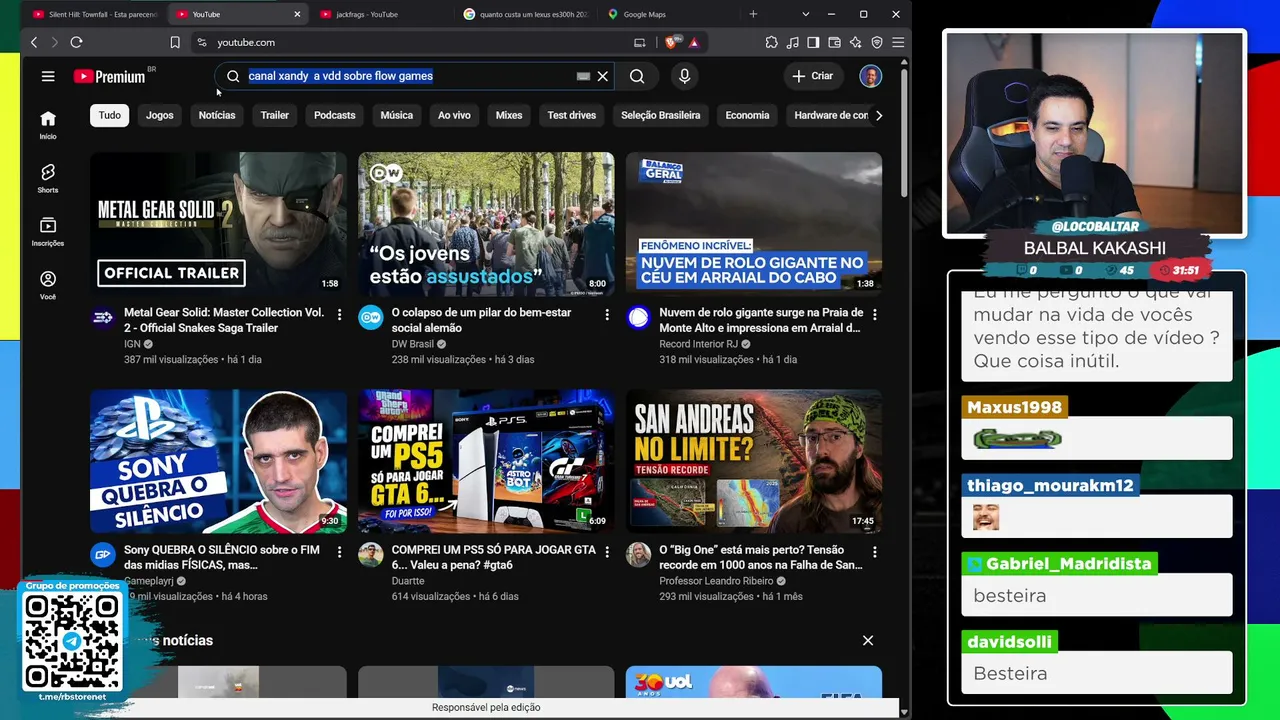Open Professor Leandro Ribeiro channel avatar
This screenshot has height=720, width=1280.
639,555
